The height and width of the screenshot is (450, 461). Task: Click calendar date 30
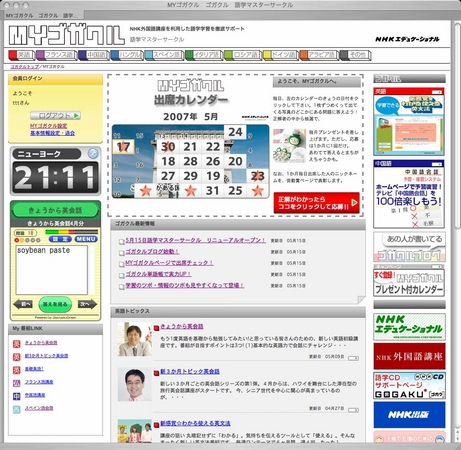[168, 147]
